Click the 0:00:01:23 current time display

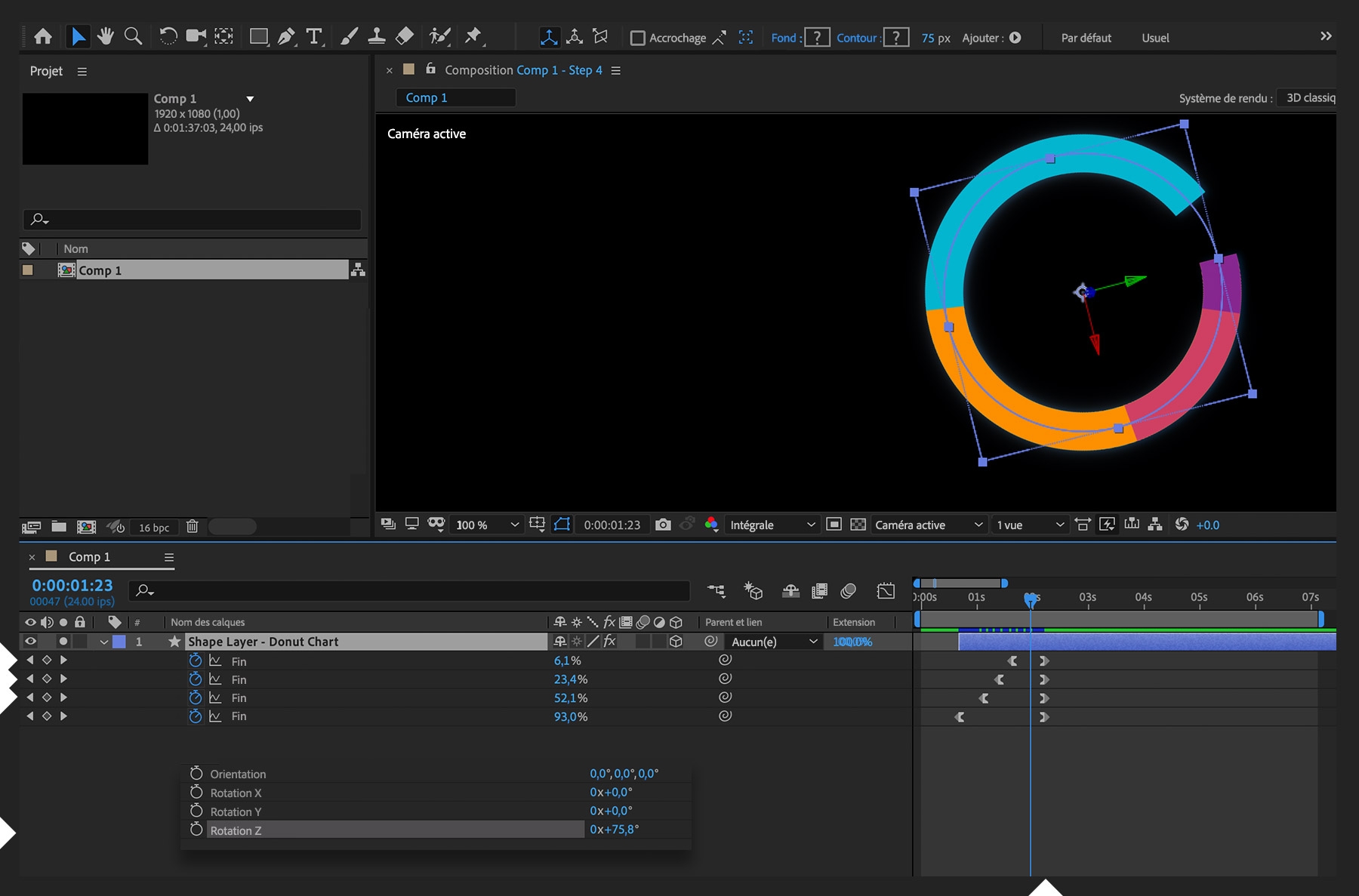pyautogui.click(x=72, y=585)
